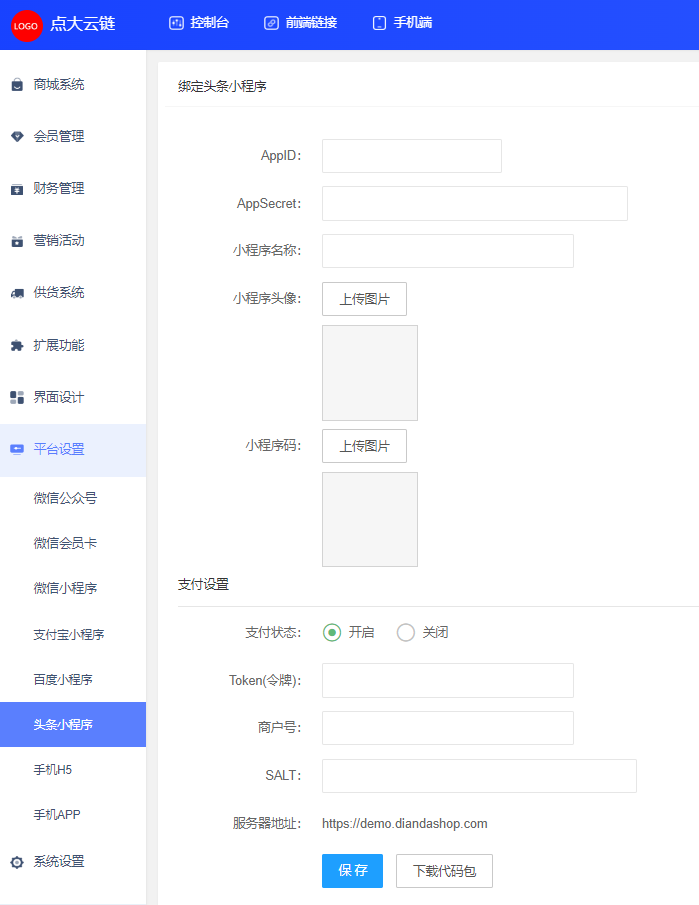Click the 财务管理 finance icon
Image resolution: width=699 pixels, height=905 pixels.
[x=17, y=189]
